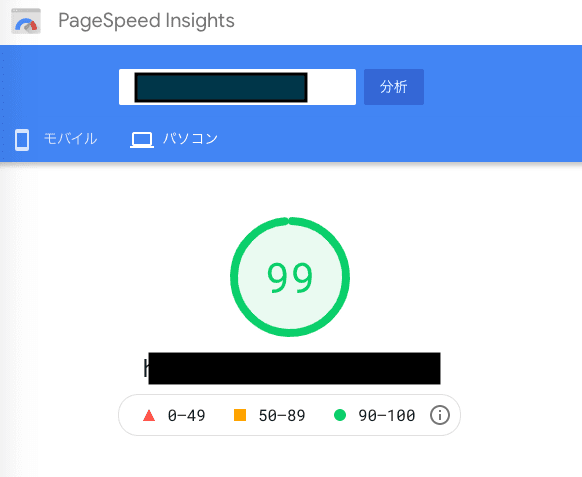Click the orange square legend marker
The height and width of the screenshot is (477, 582).
[x=240, y=415]
